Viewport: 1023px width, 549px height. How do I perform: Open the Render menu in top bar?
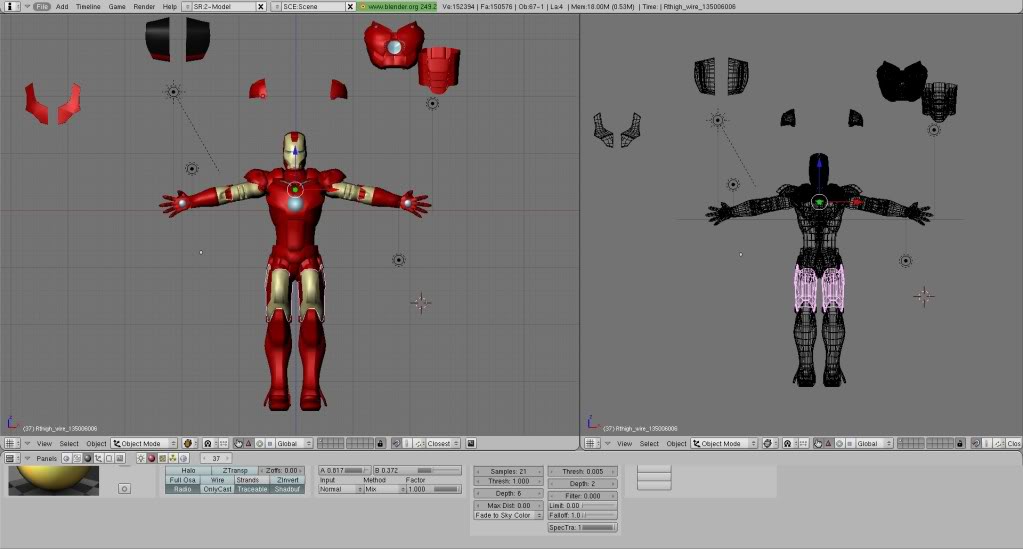(x=144, y=6)
